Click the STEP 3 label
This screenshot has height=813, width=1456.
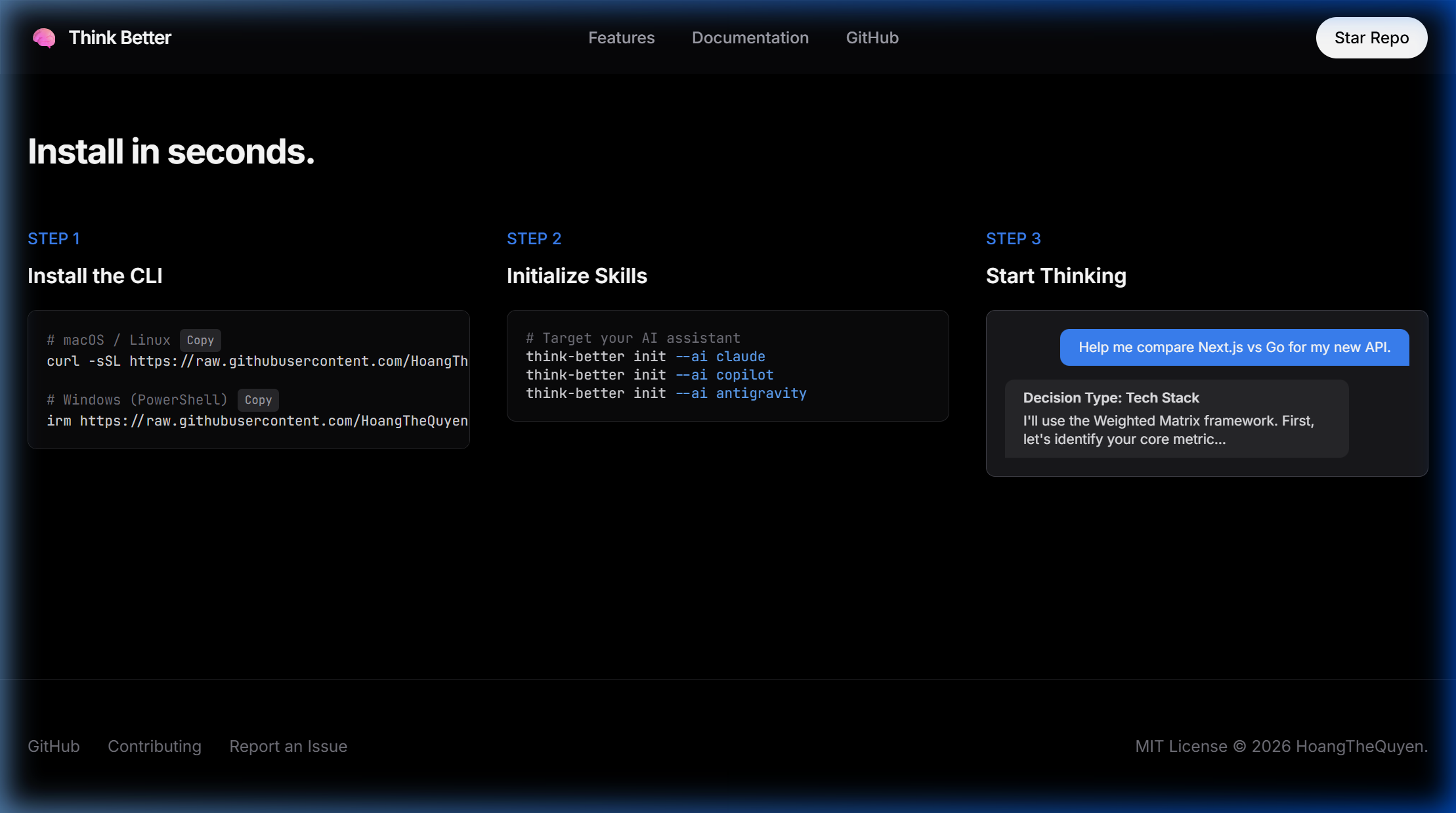pyautogui.click(x=1012, y=238)
